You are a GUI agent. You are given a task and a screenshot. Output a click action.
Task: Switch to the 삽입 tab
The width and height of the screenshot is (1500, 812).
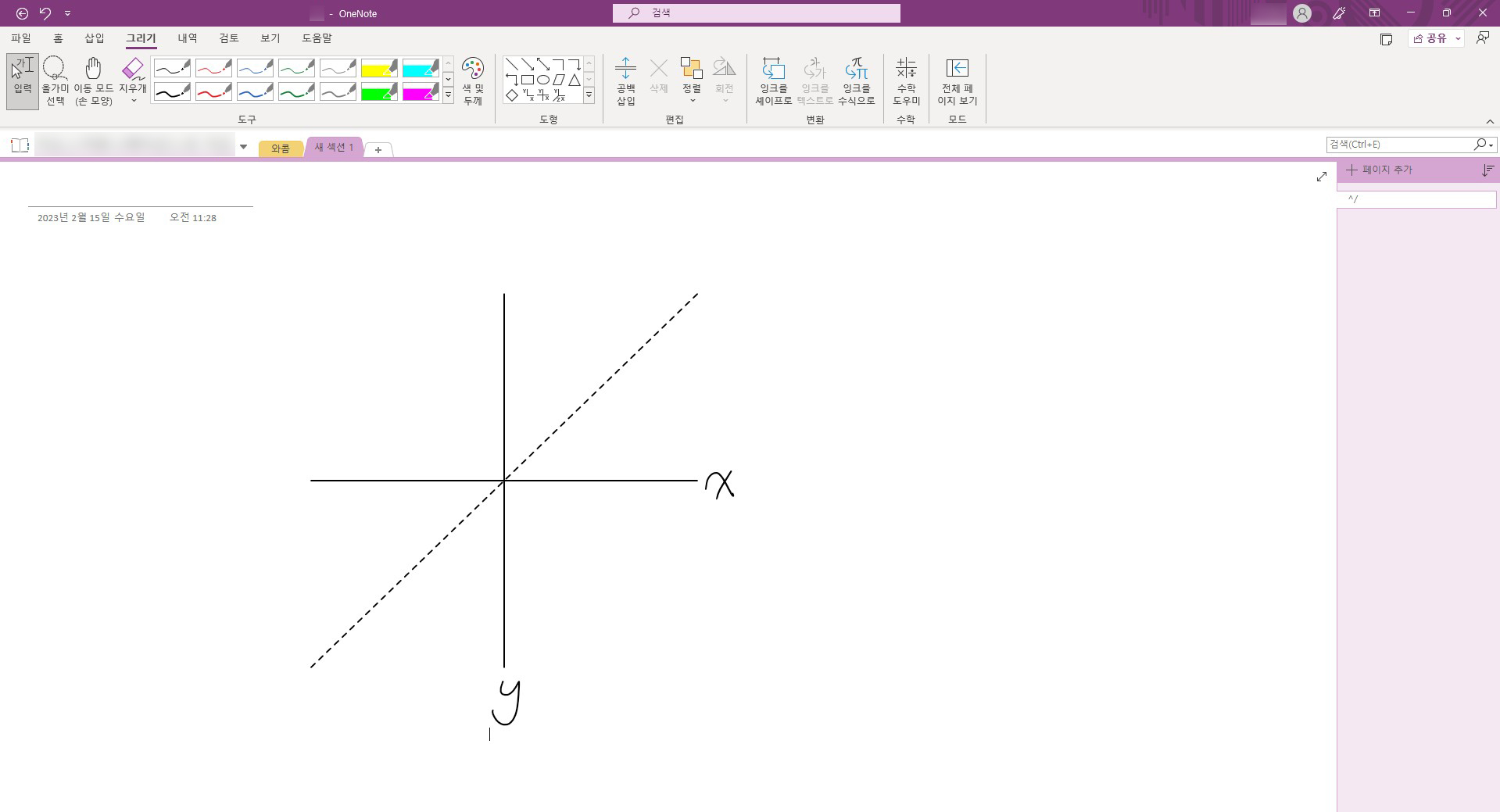pyautogui.click(x=95, y=38)
